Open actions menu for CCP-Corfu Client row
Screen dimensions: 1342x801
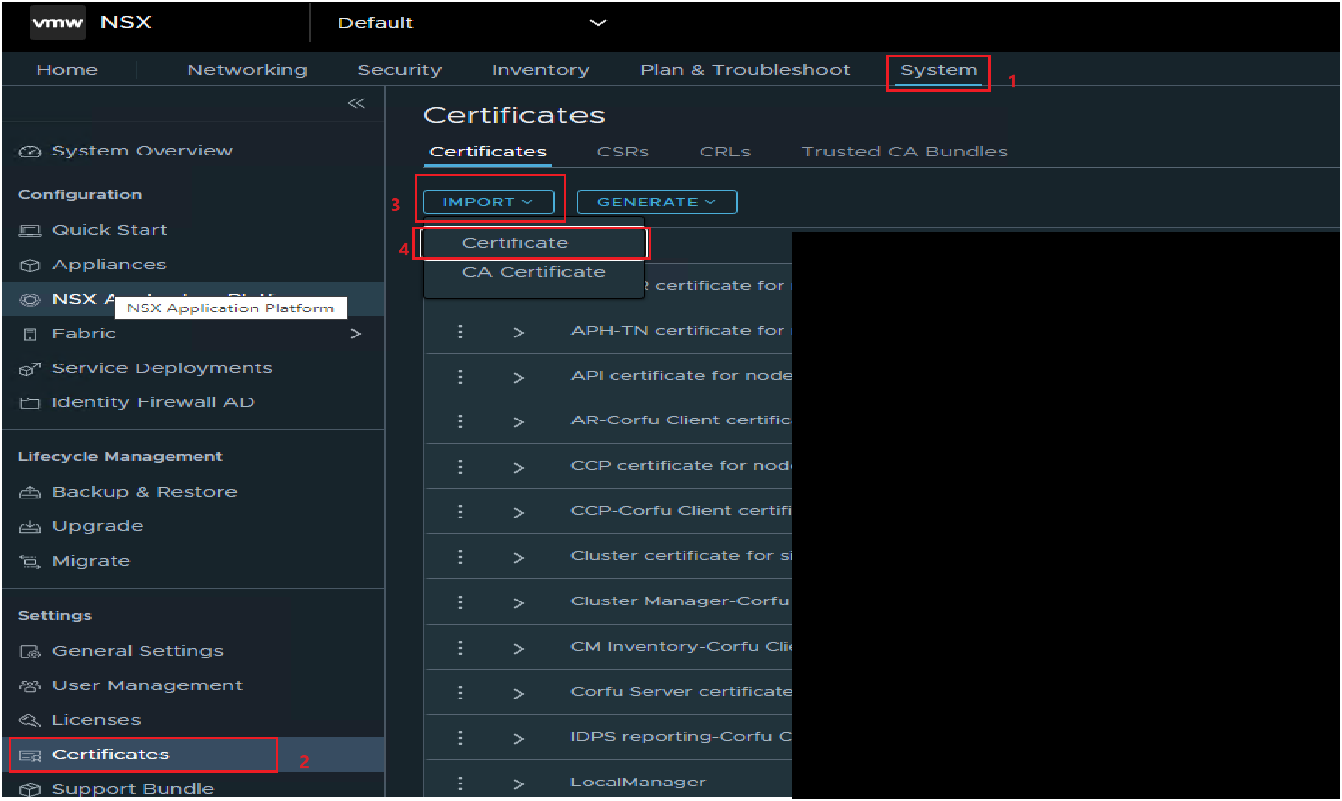coord(460,511)
